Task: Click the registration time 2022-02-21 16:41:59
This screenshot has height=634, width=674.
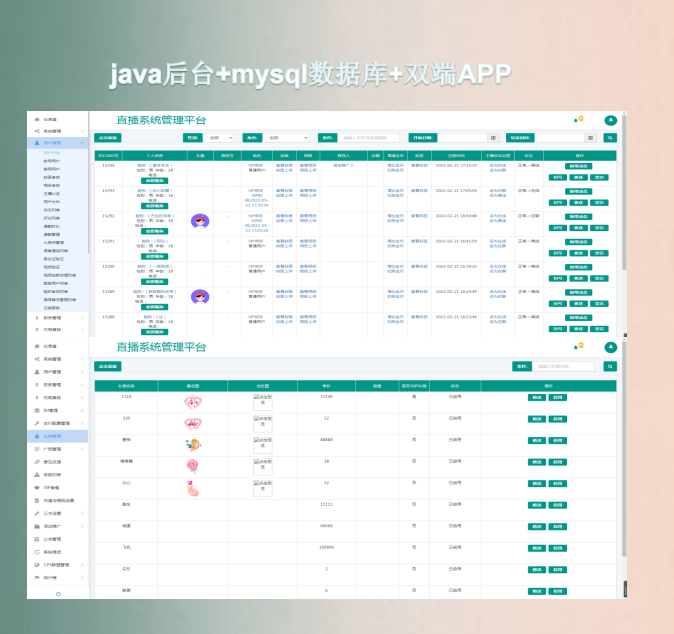Action: coord(456,241)
